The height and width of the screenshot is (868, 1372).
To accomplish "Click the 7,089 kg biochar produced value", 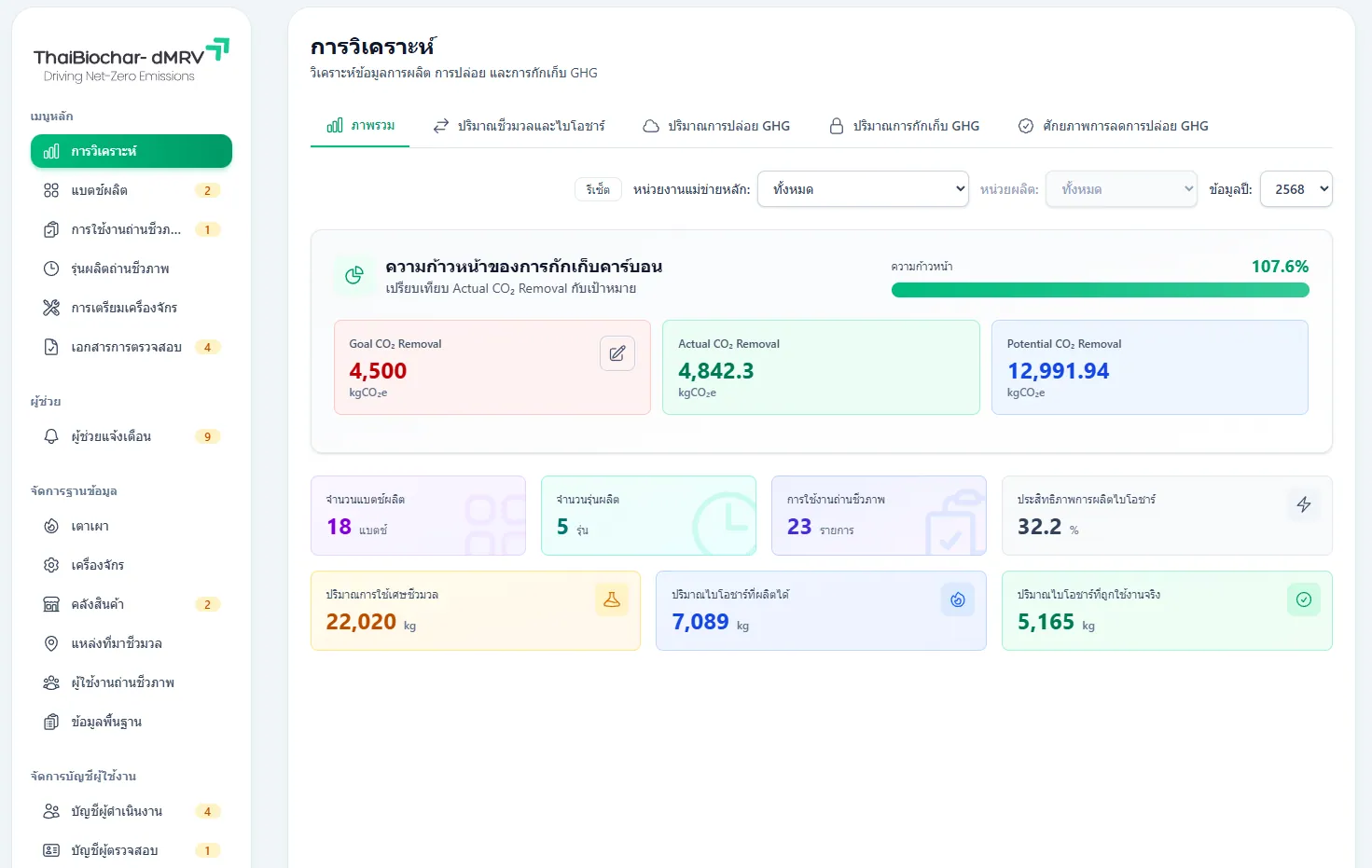I will coord(700,622).
